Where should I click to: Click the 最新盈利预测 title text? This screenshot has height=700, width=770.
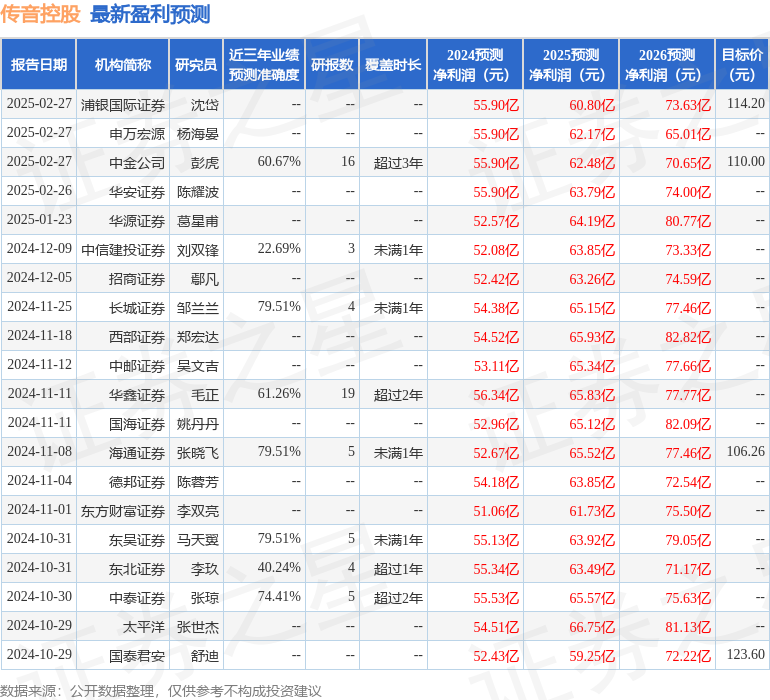coord(150,14)
